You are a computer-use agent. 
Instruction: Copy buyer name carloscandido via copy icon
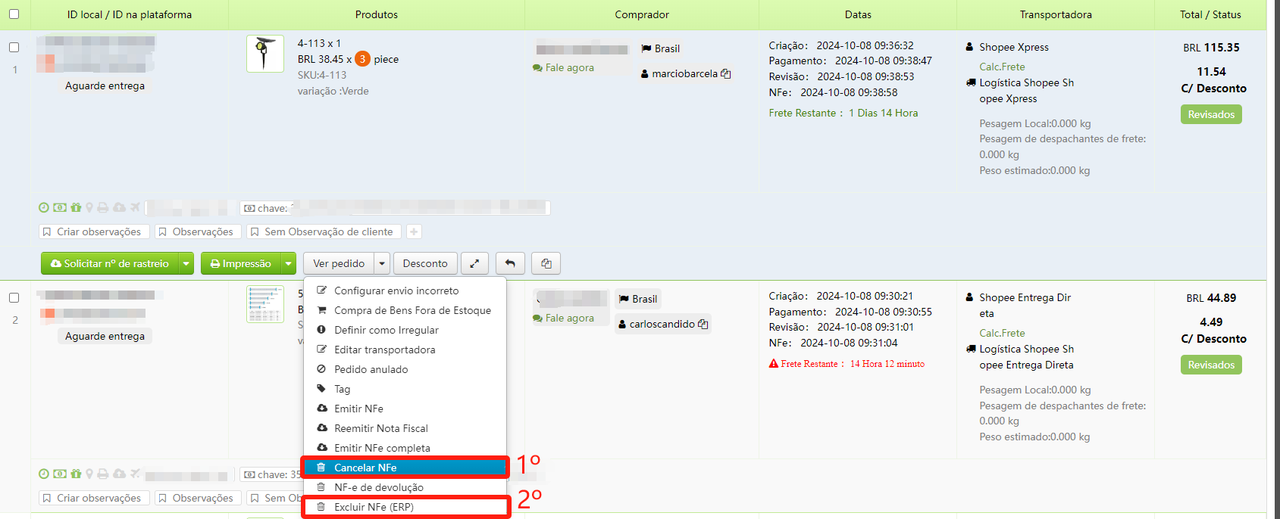point(703,325)
